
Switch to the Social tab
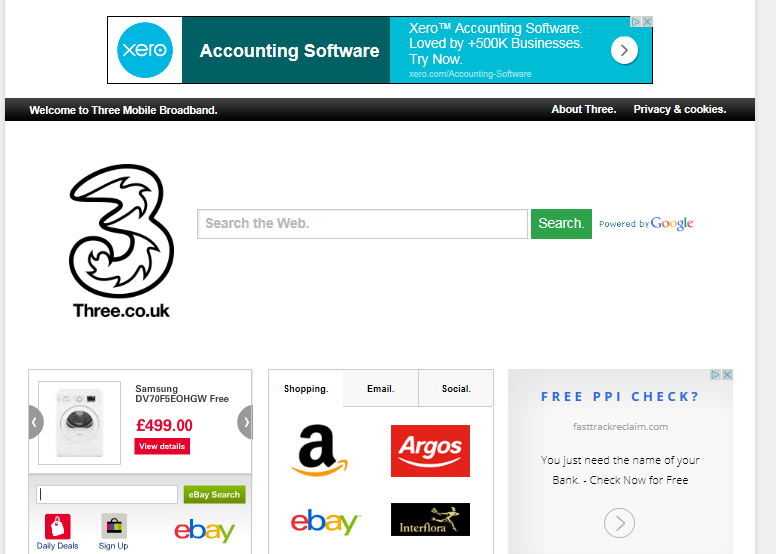pos(456,389)
